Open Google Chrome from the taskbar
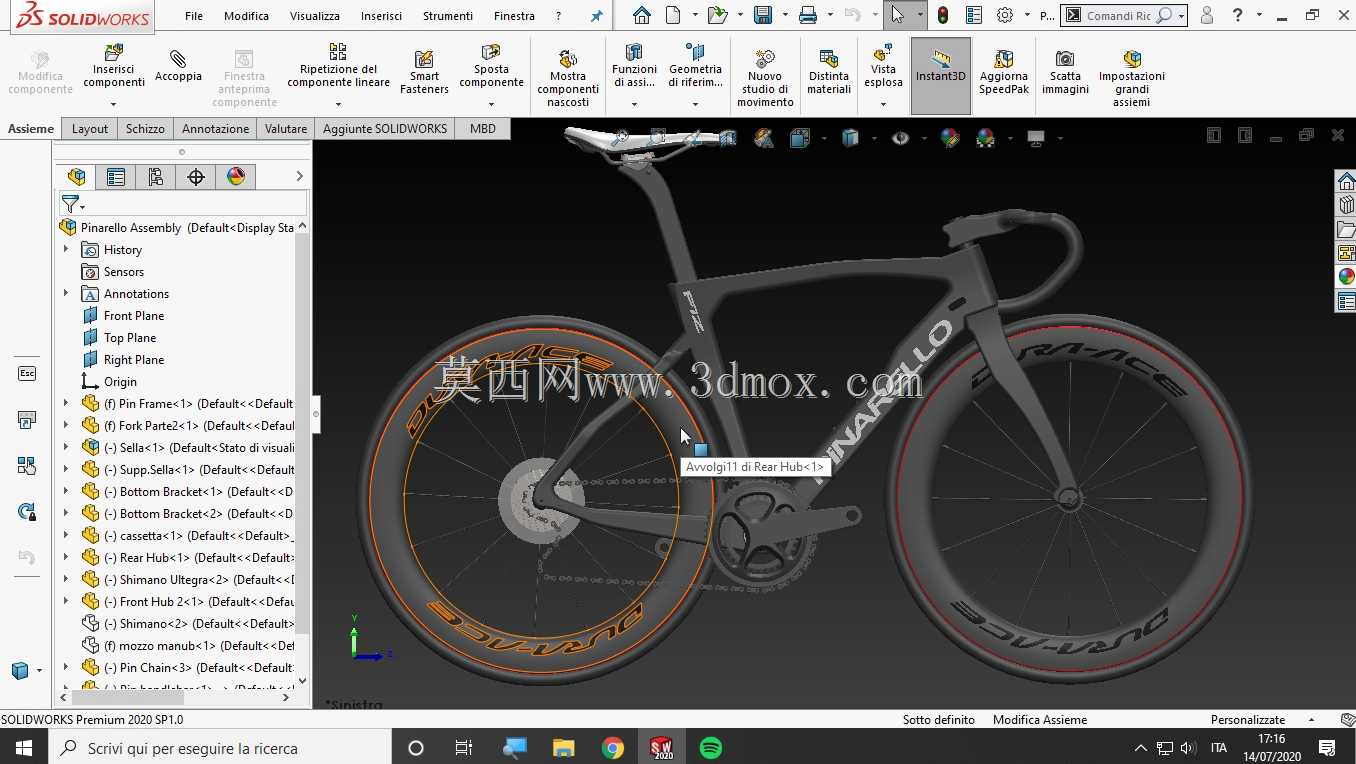Screen dimensions: 1356x764 point(613,748)
